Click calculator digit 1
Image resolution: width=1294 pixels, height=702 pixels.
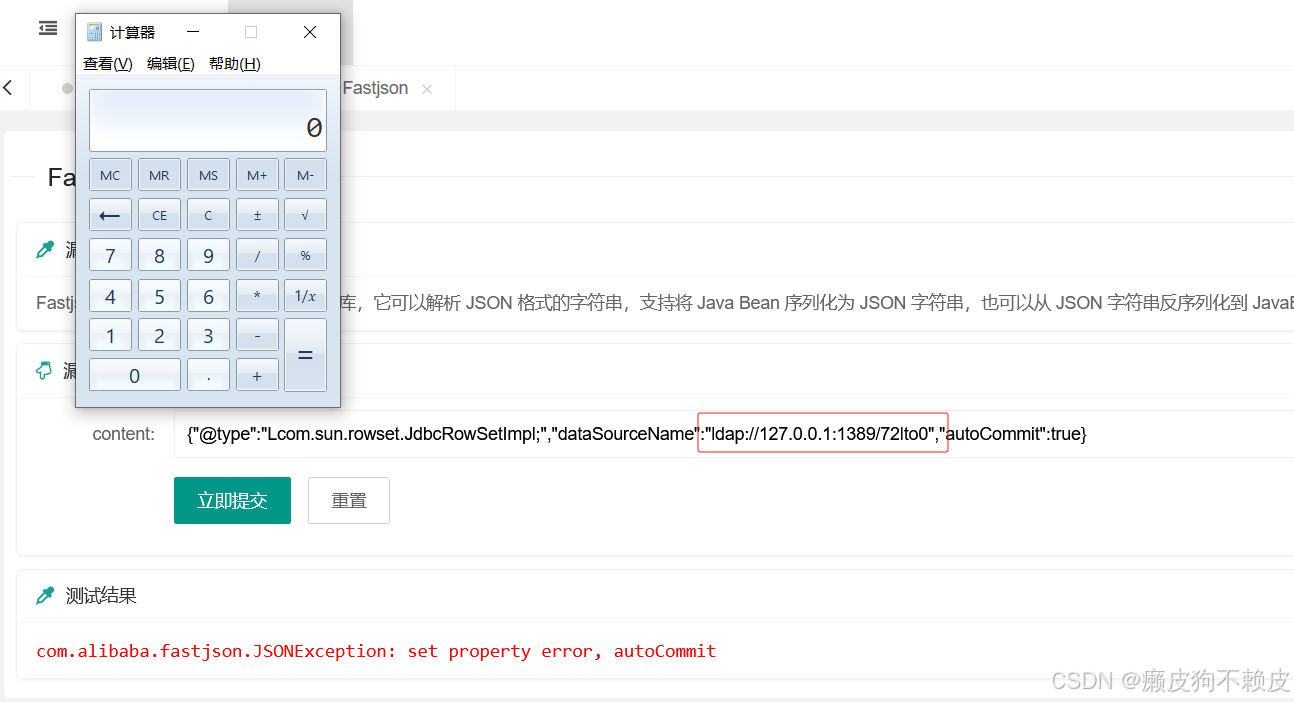[x=110, y=335]
